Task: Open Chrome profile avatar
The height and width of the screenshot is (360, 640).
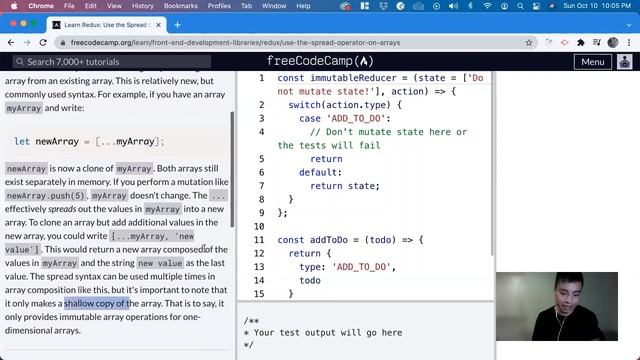Action: (613, 42)
